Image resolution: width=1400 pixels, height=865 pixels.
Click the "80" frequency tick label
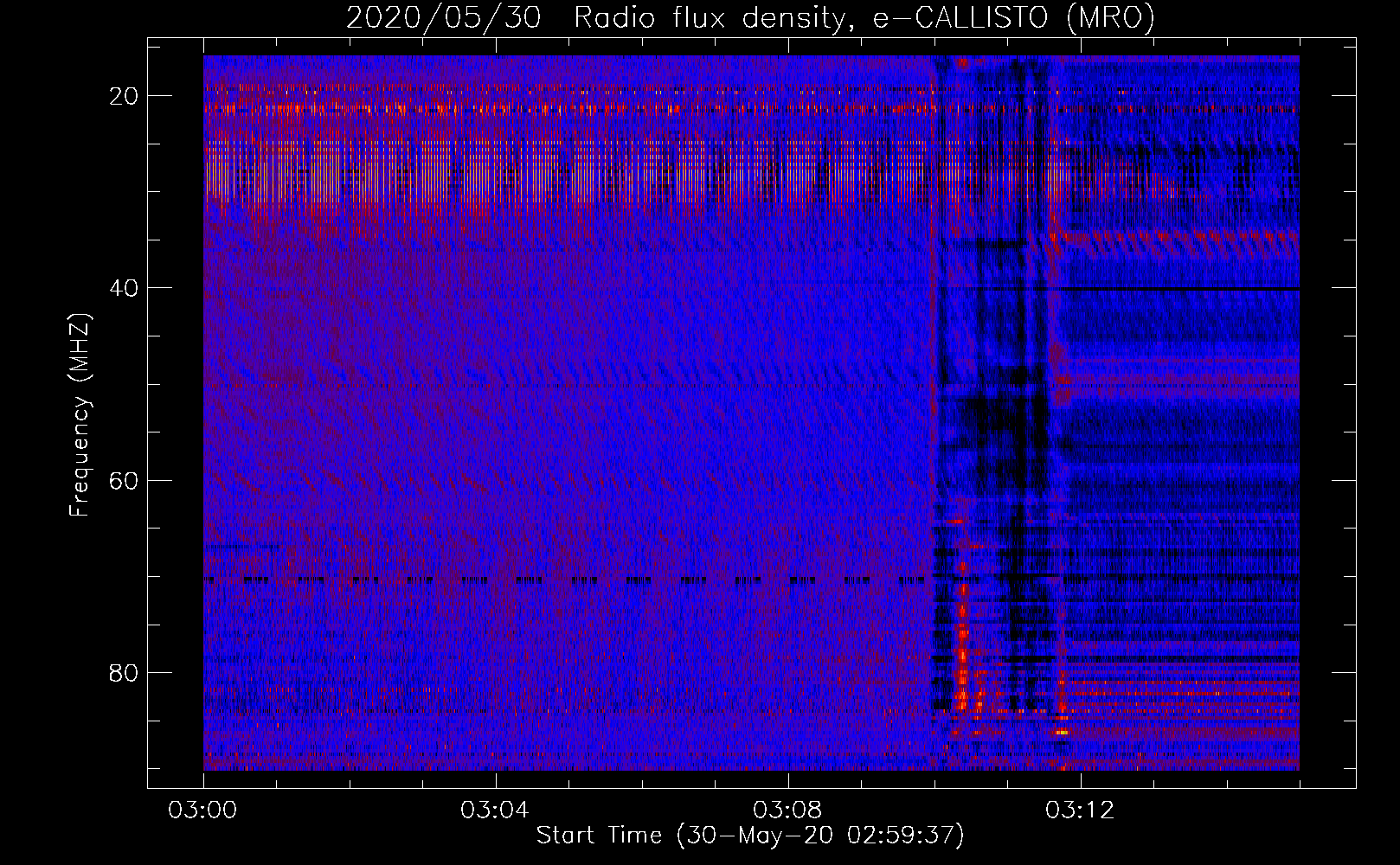[125, 672]
